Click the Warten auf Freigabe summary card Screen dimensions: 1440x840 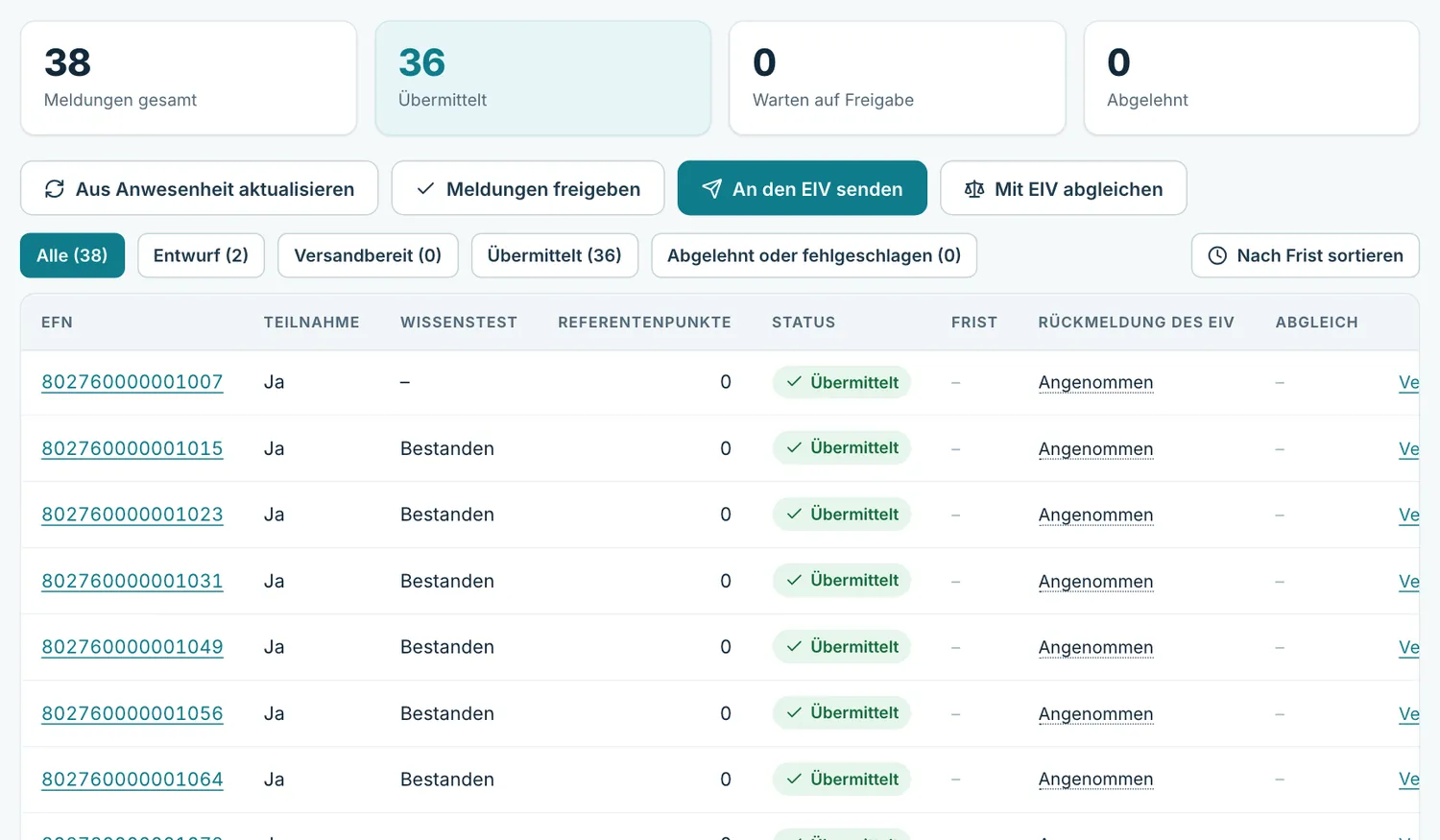(x=898, y=78)
